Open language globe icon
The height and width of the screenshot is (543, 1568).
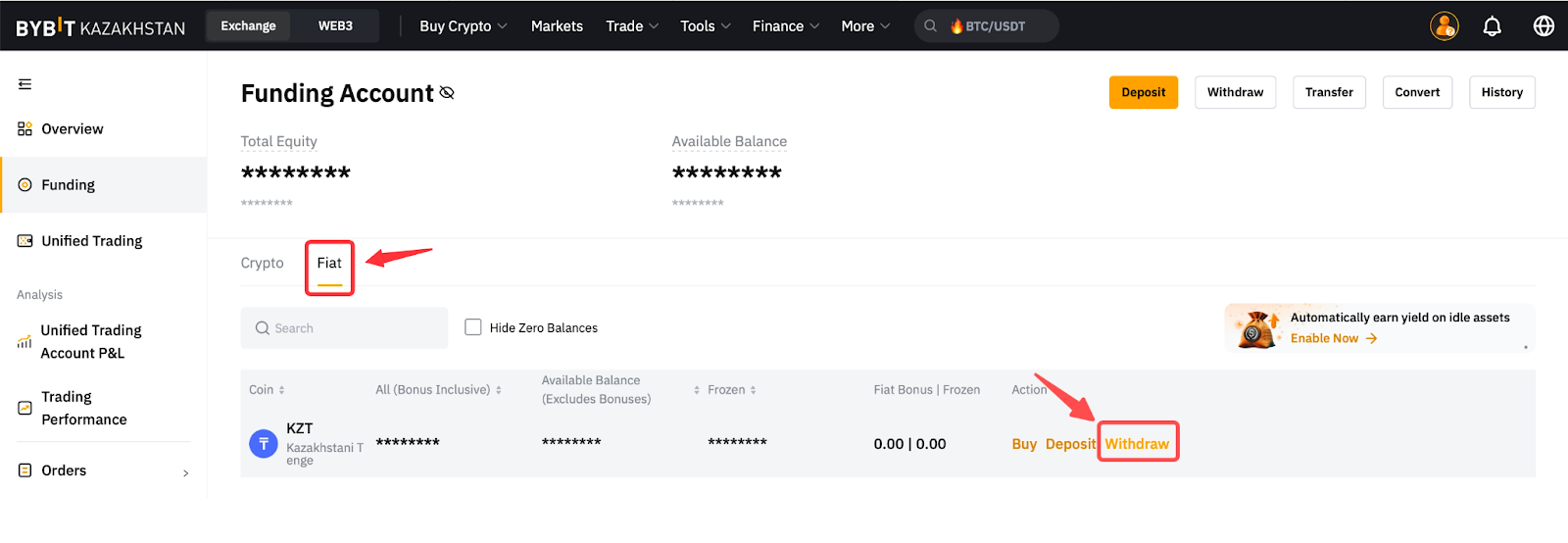click(1543, 26)
